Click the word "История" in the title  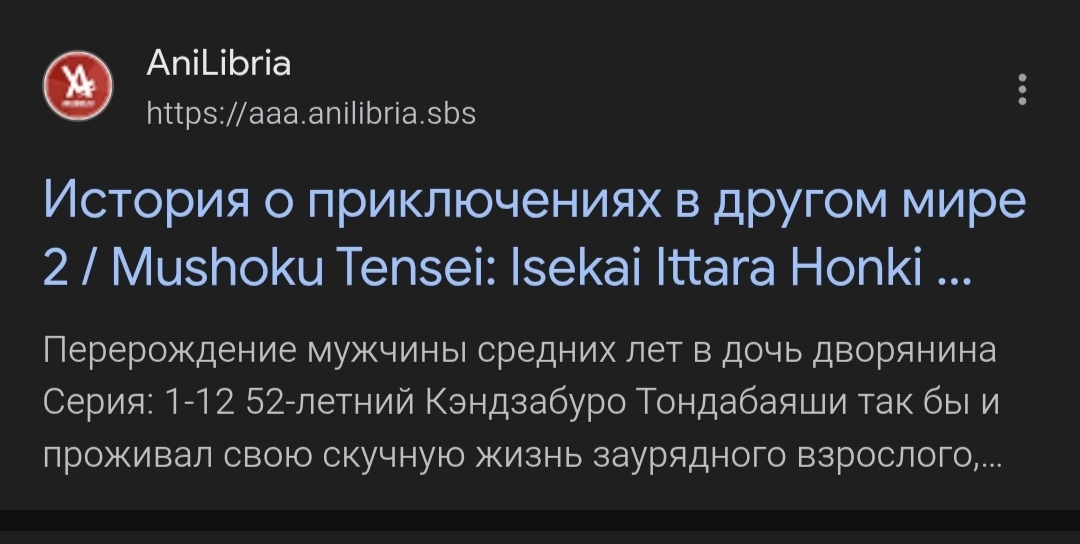pos(156,203)
